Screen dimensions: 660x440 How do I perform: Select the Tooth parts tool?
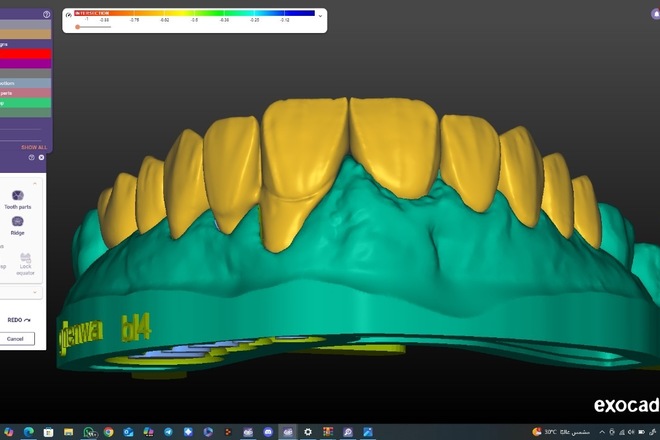click(18, 199)
